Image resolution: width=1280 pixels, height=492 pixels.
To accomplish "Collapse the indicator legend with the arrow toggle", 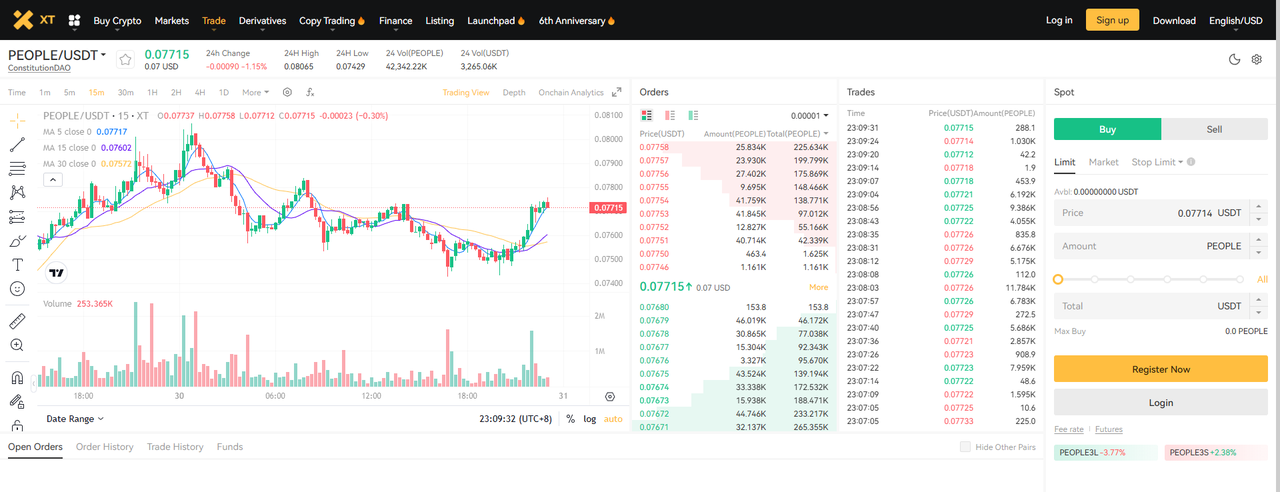I will click(52, 180).
